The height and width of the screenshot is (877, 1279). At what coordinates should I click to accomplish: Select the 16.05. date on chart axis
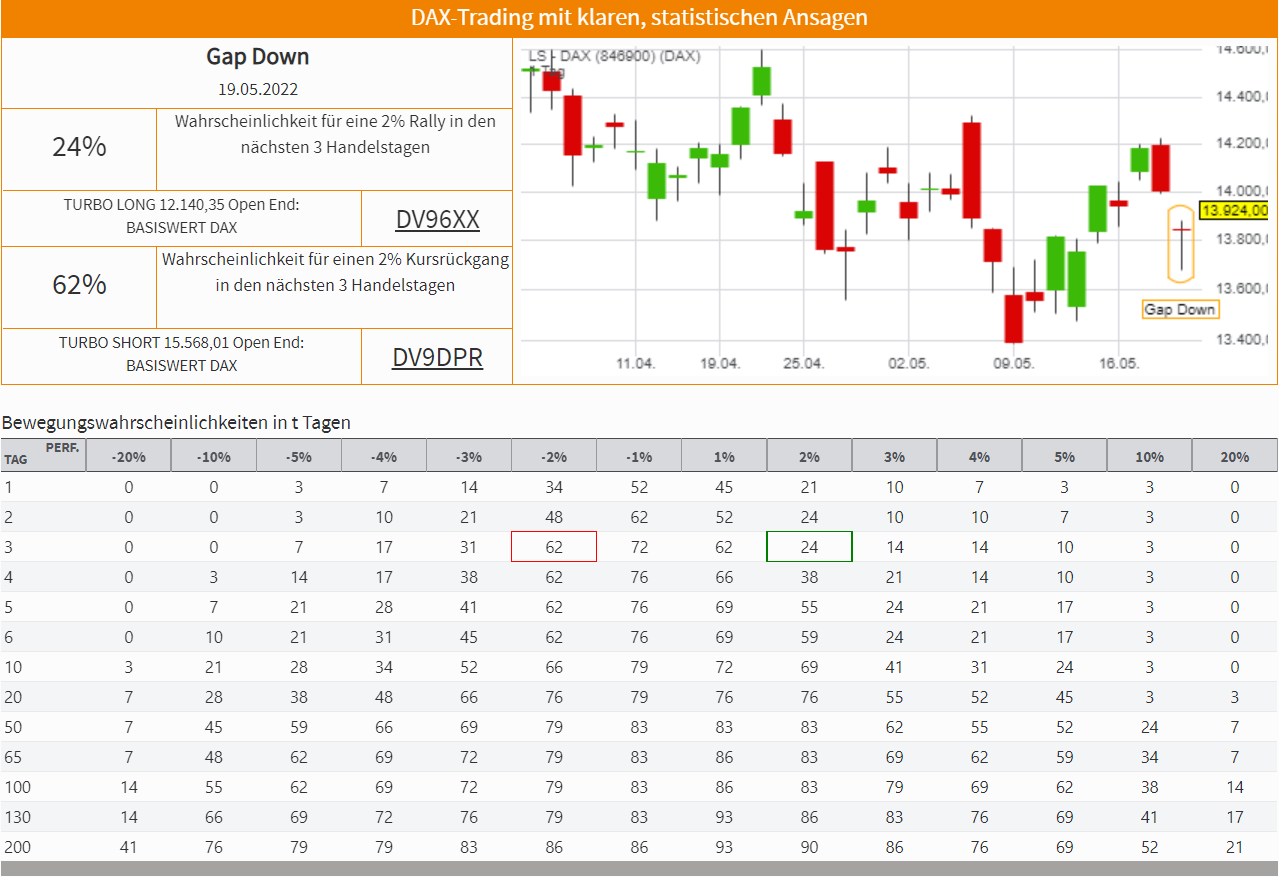(1119, 364)
